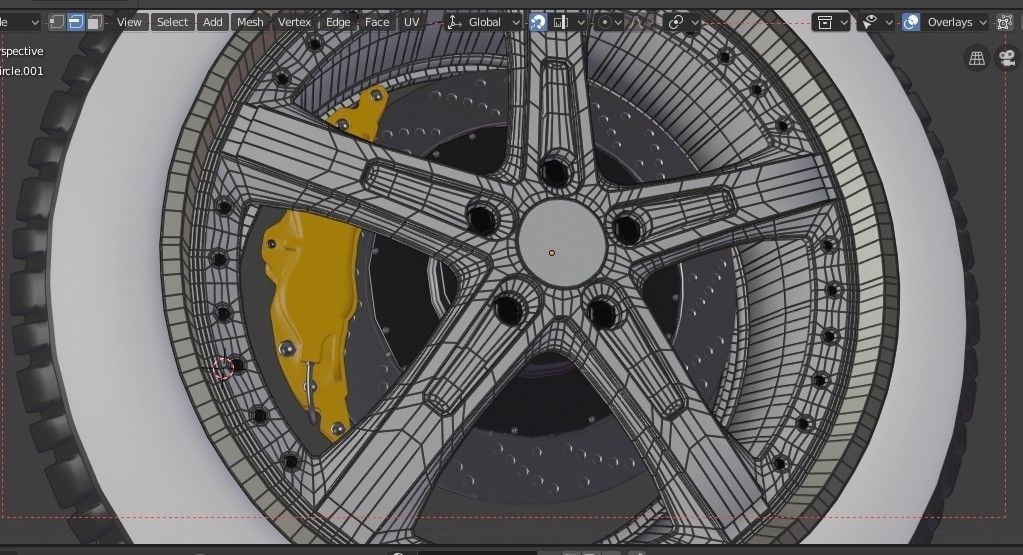
Task: Toggle X-ray view at top right
Action: 1004,22
